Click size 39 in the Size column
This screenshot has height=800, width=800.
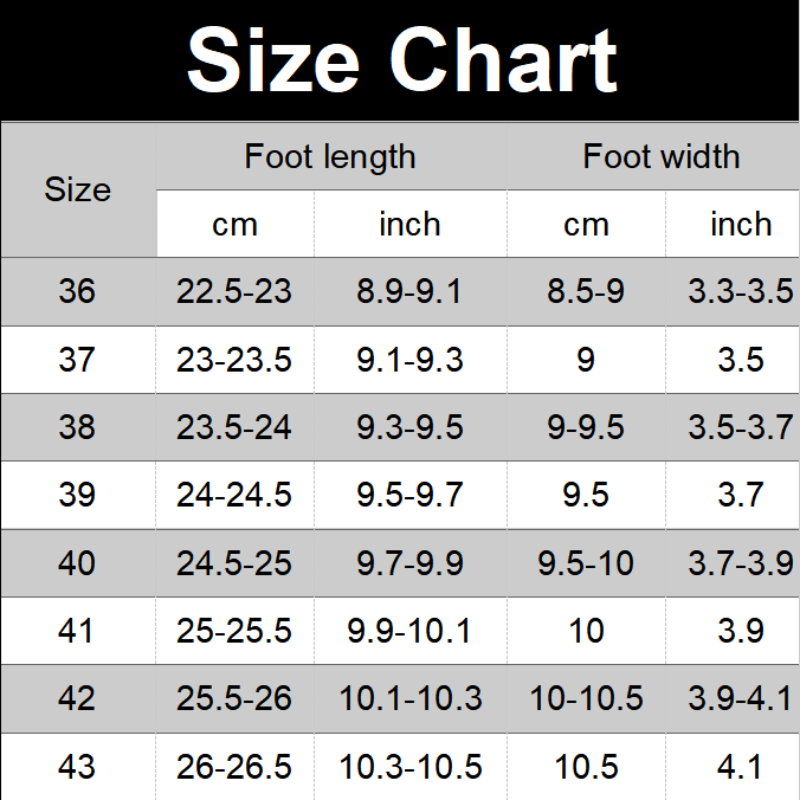tap(77, 495)
